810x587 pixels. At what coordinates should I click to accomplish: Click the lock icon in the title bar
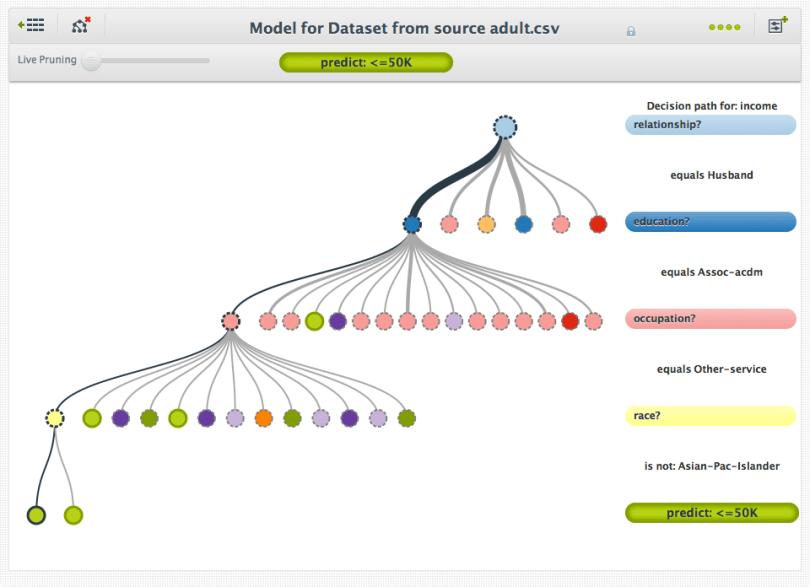(x=630, y=31)
